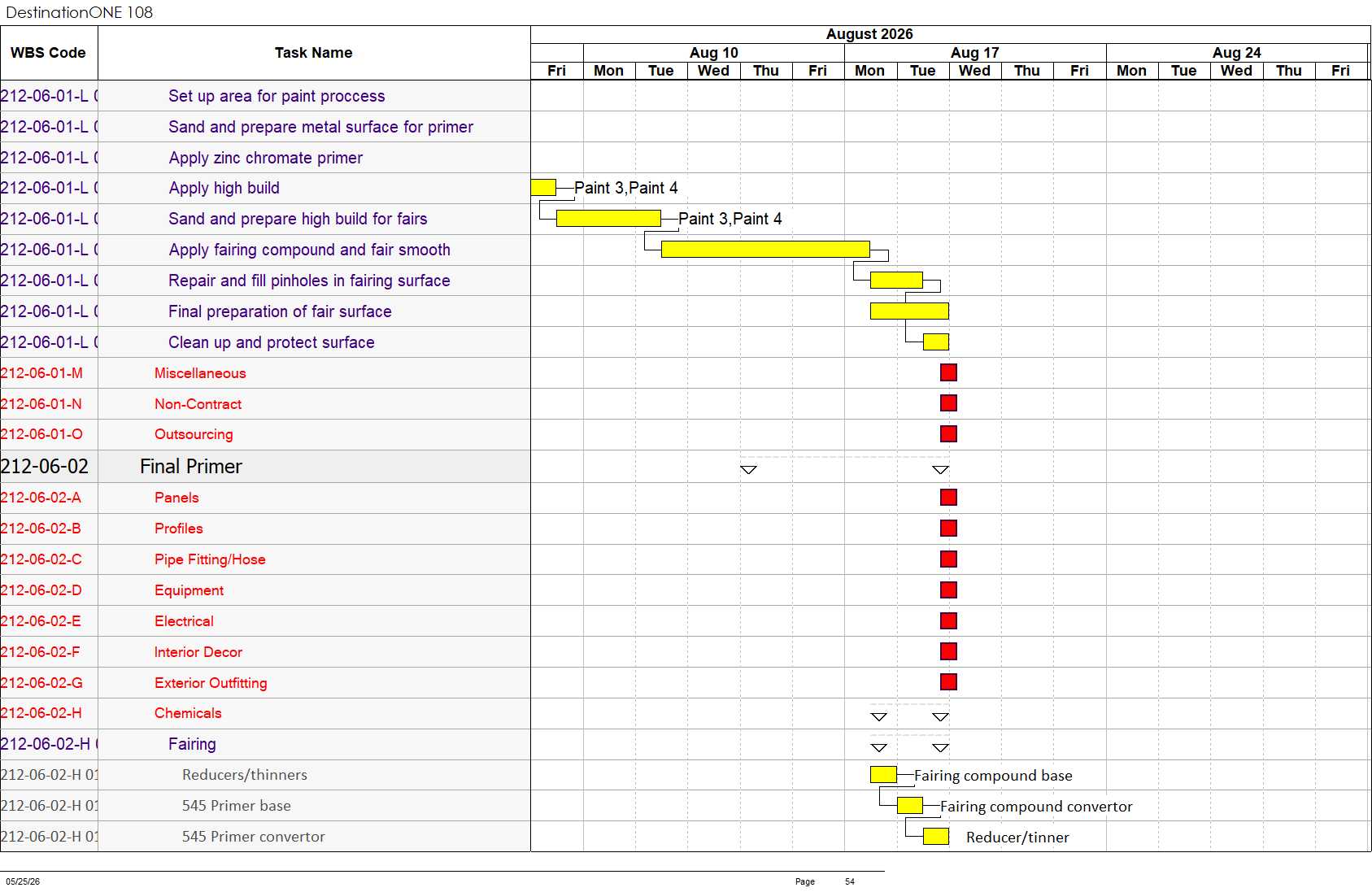Click the red milestone for Profiles
This screenshot has width=1372, height=892.
[x=948, y=529]
